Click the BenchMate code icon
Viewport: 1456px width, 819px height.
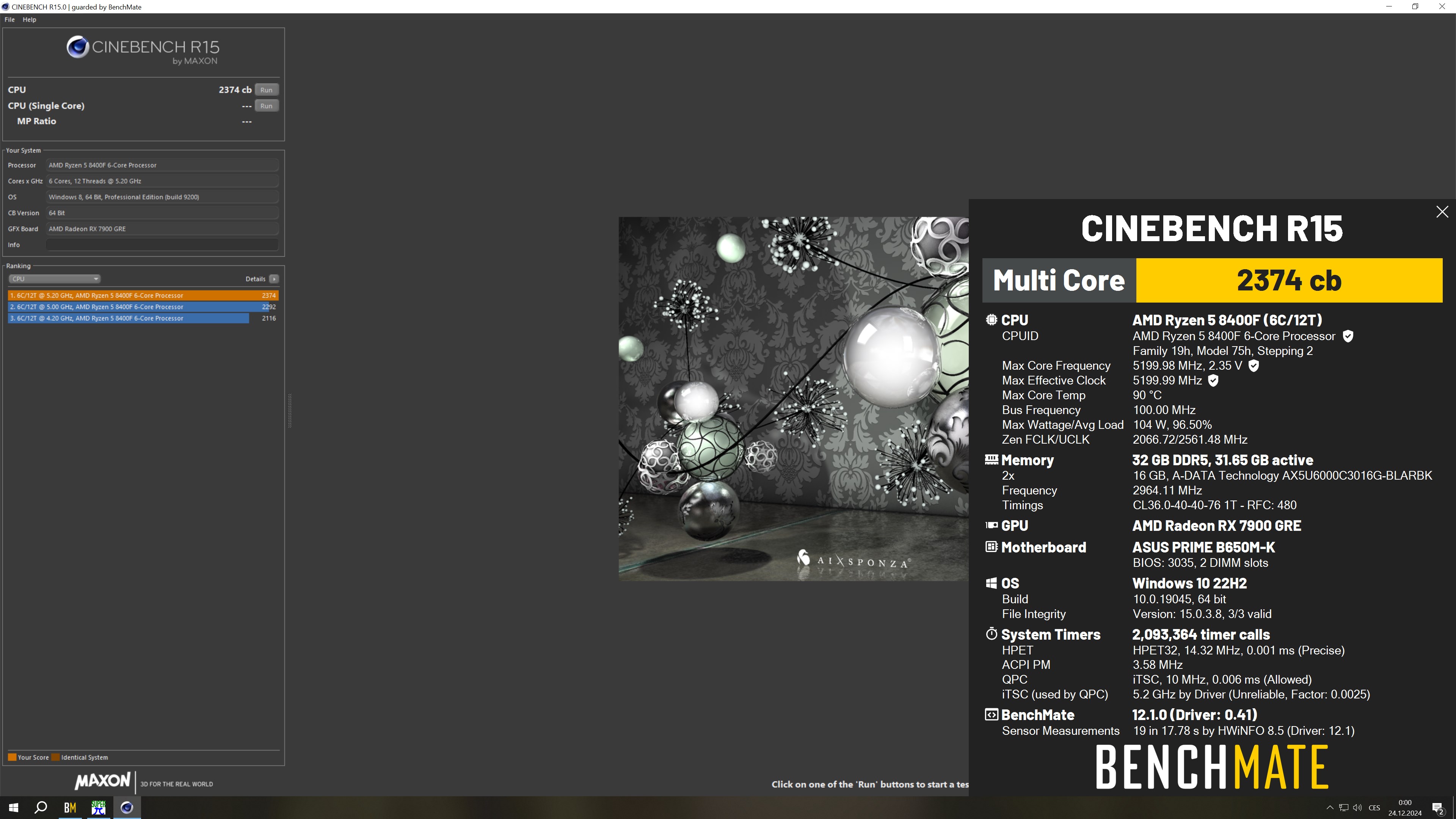pos(992,714)
